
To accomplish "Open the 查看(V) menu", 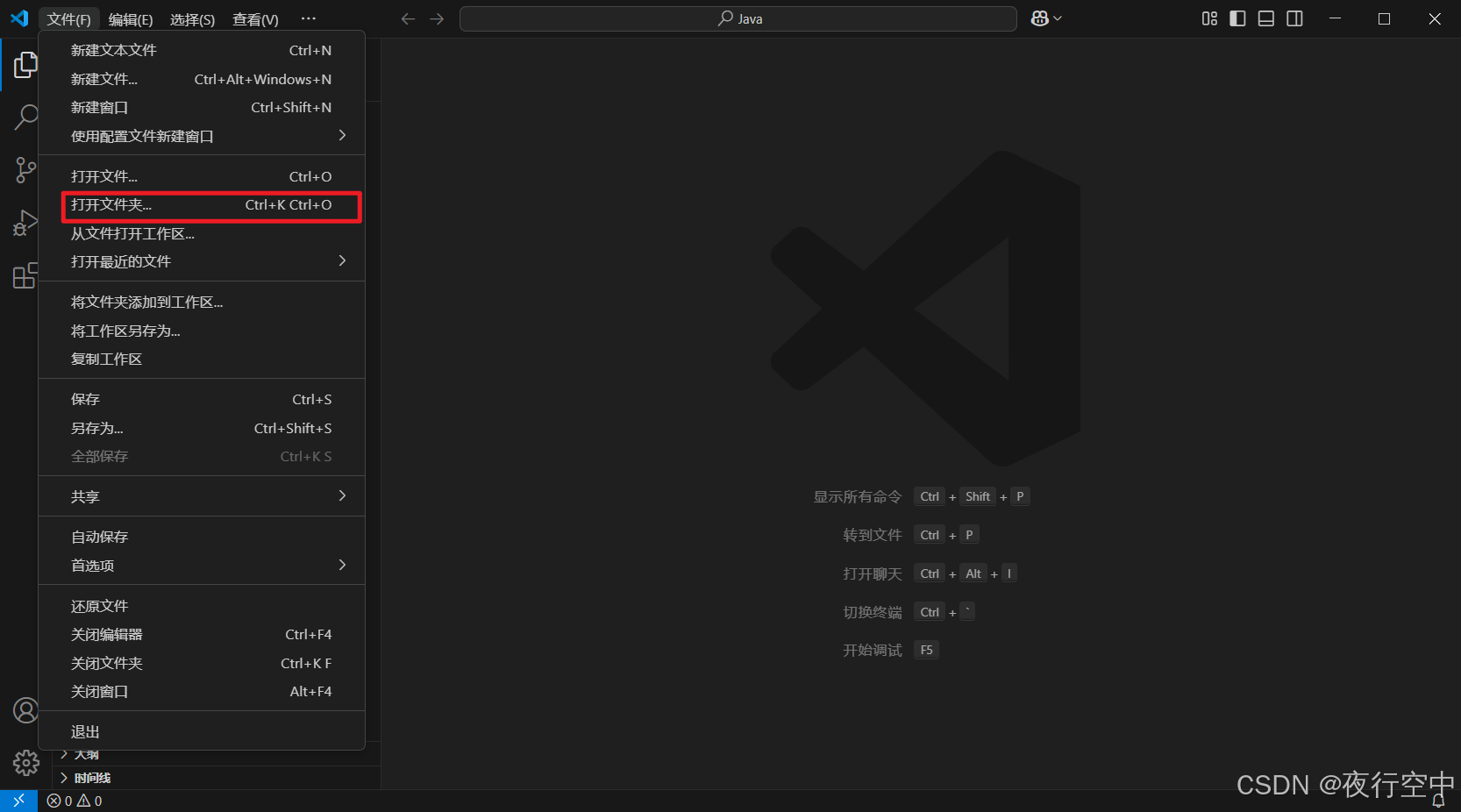I will point(255,19).
